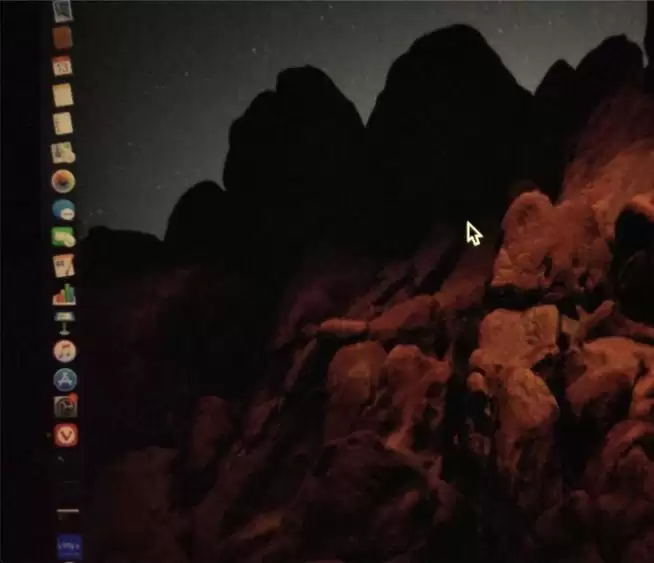This screenshot has height=563, width=654.
Task: Open the Photos colorful pinwheel icon
Action: 64,181
